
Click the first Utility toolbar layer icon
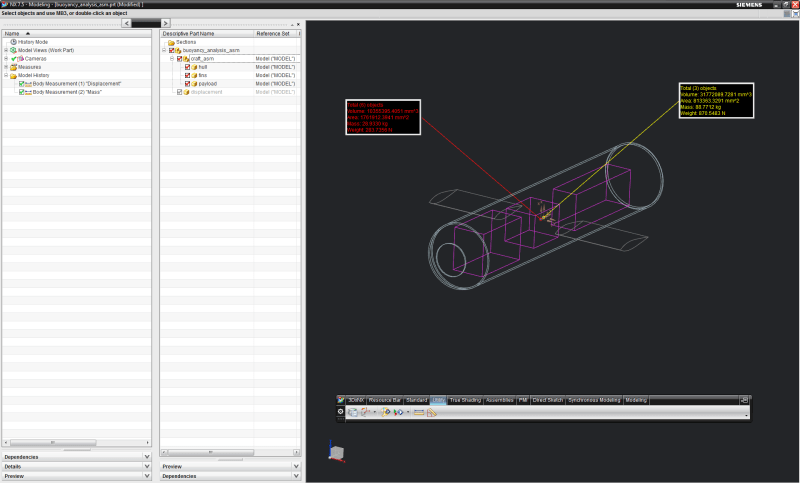pyautogui.click(x=353, y=412)
